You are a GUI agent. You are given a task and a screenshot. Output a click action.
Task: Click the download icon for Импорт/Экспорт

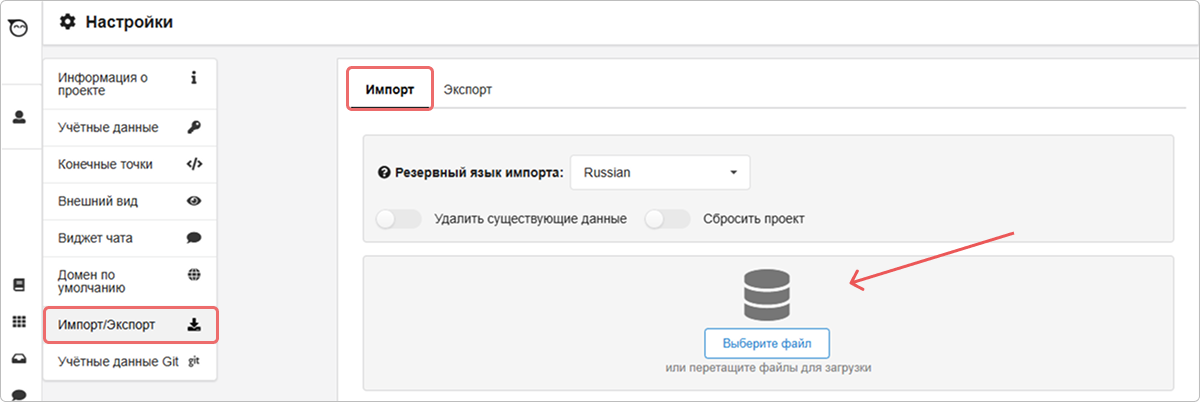[x=194, y=325]
